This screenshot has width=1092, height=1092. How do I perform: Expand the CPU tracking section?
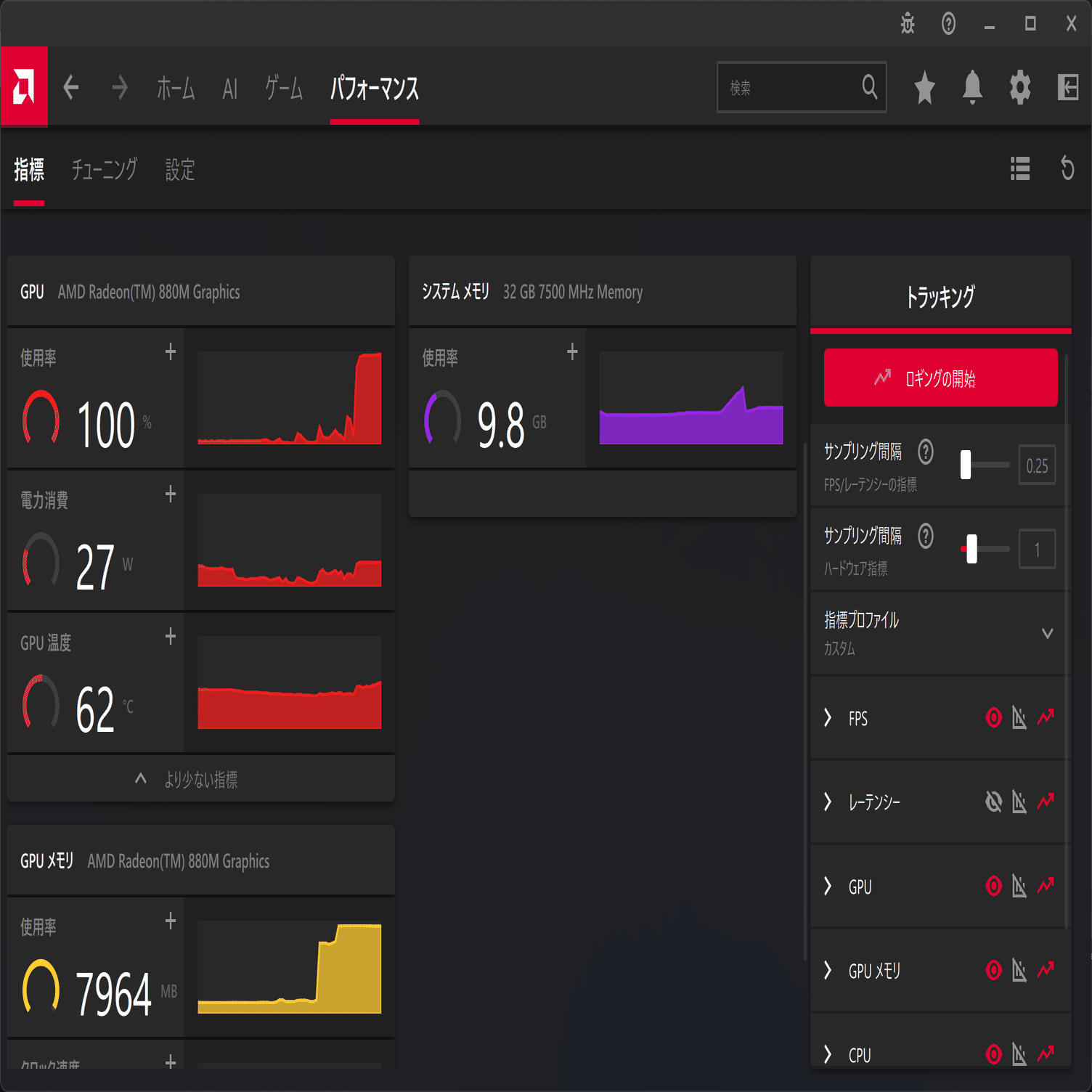tap(828, 1054)
